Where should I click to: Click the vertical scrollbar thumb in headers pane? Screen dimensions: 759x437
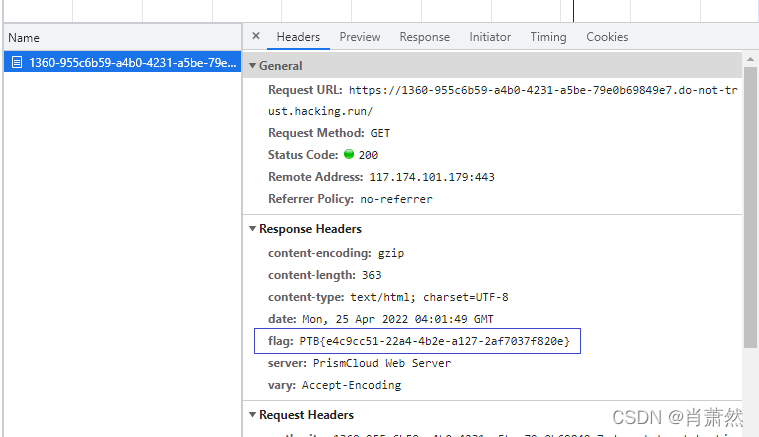click(750, 207)
